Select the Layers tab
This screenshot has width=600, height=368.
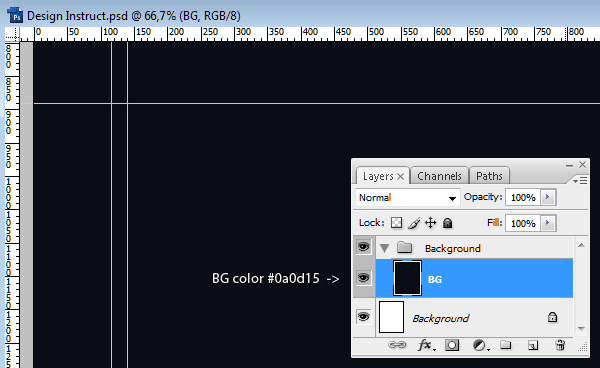pyautogui.click(x=378, y=176)
